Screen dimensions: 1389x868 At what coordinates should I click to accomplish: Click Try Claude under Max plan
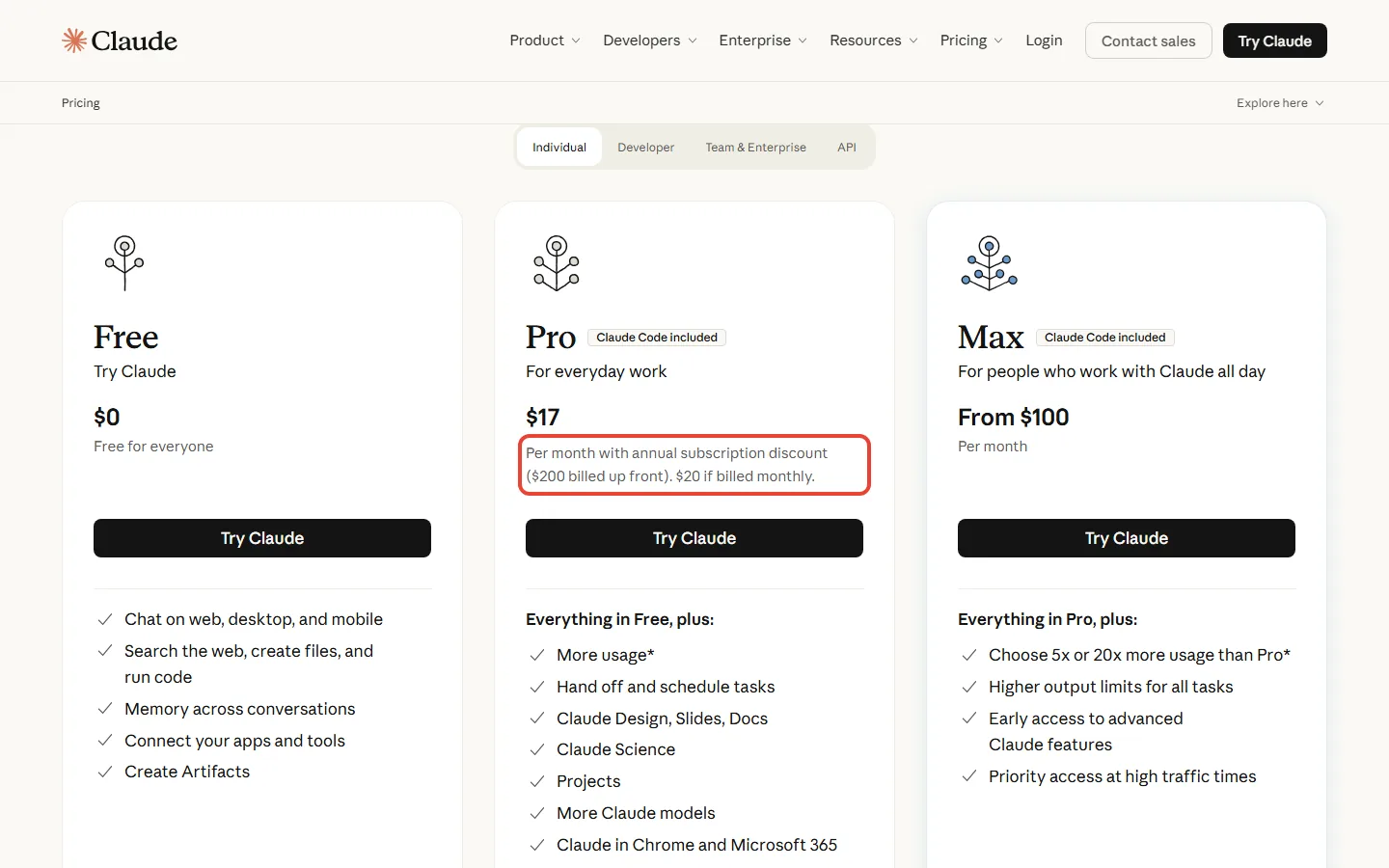[1127, 538]
